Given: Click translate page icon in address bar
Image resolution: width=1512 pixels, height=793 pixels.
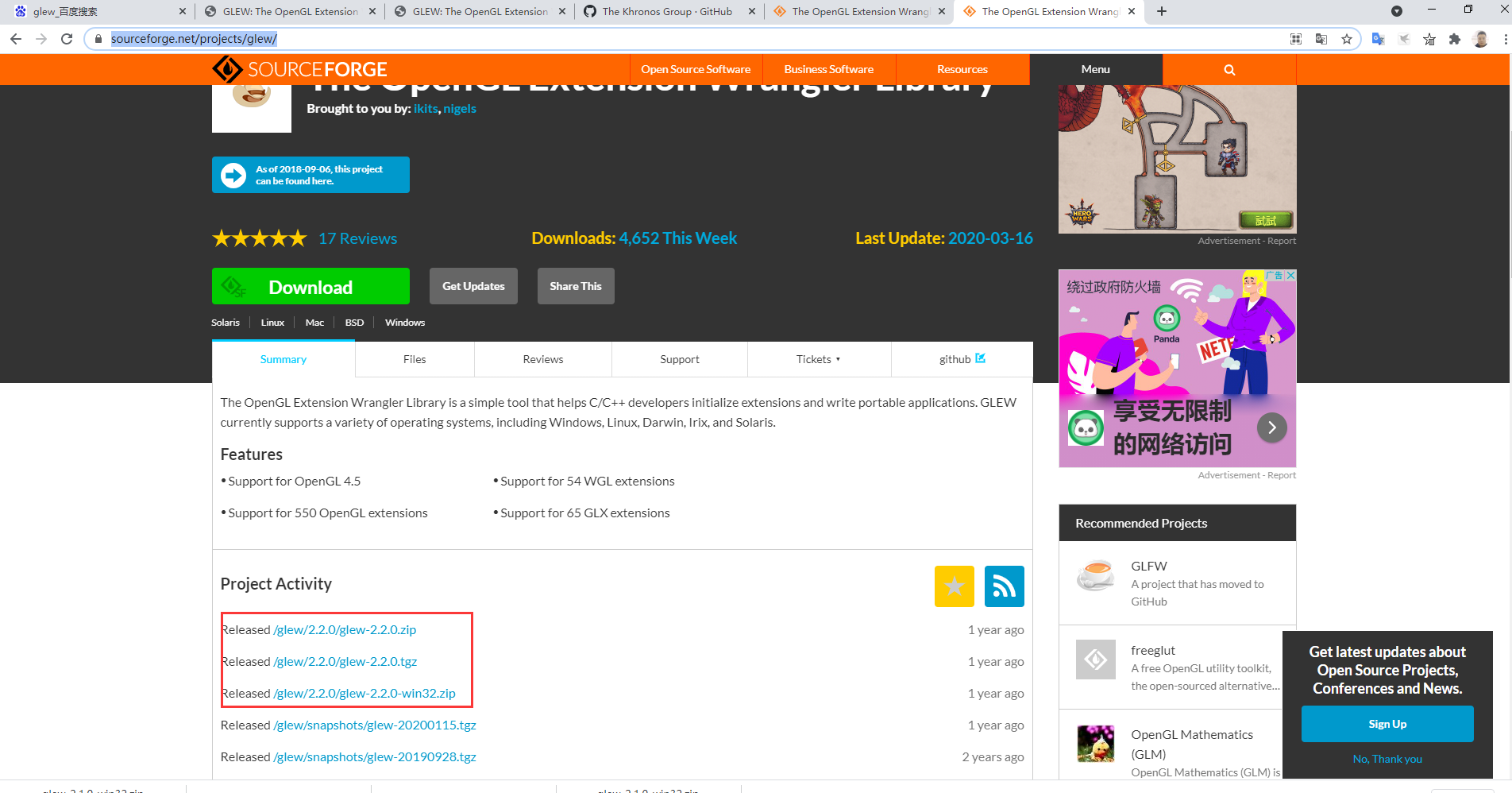Looking at the screenshot, I should tap(1321, 39).
